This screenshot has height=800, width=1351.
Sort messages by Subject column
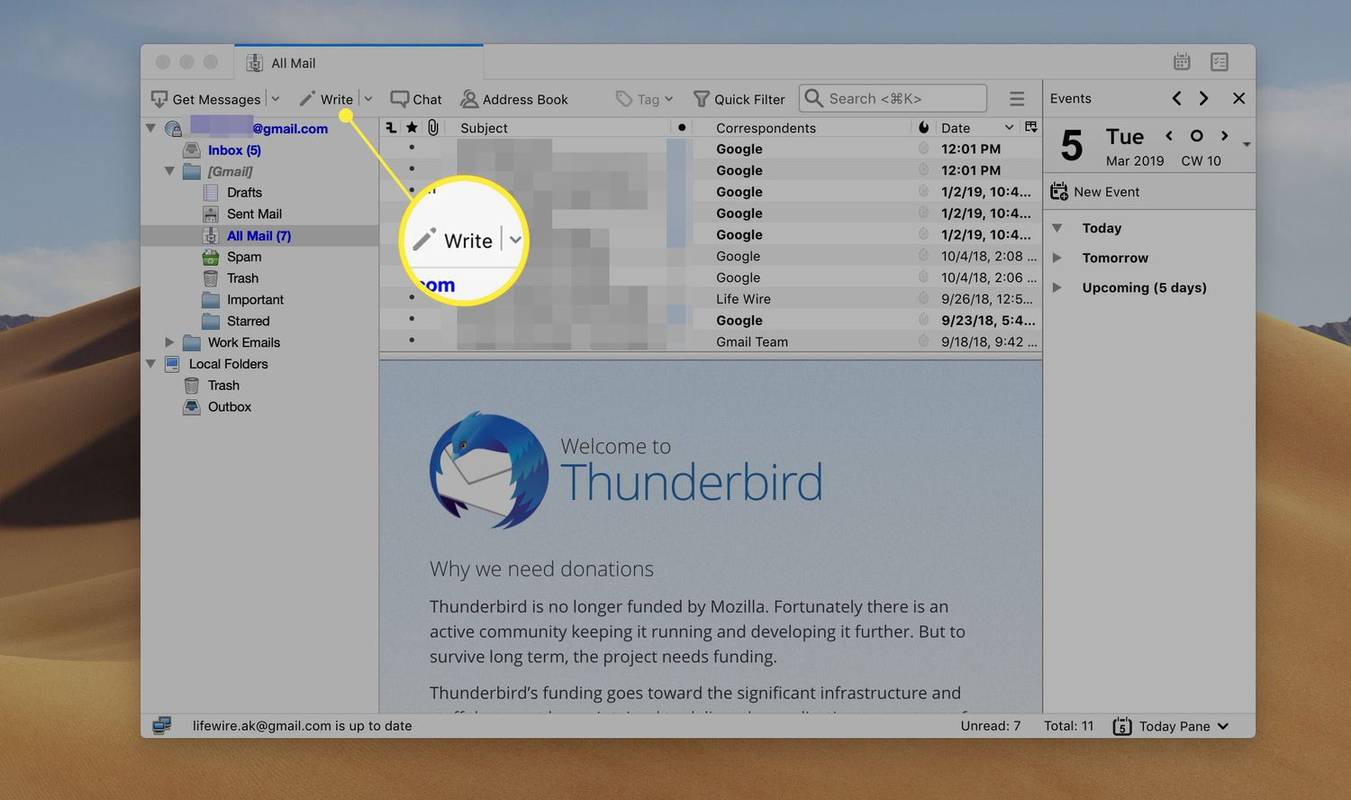(484, 128)
